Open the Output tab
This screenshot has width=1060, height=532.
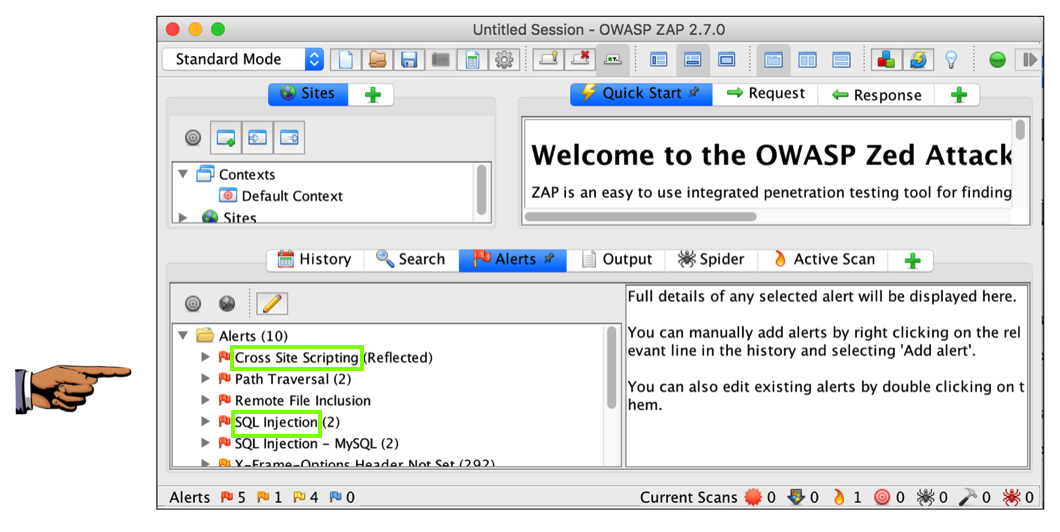pos(617,260)
